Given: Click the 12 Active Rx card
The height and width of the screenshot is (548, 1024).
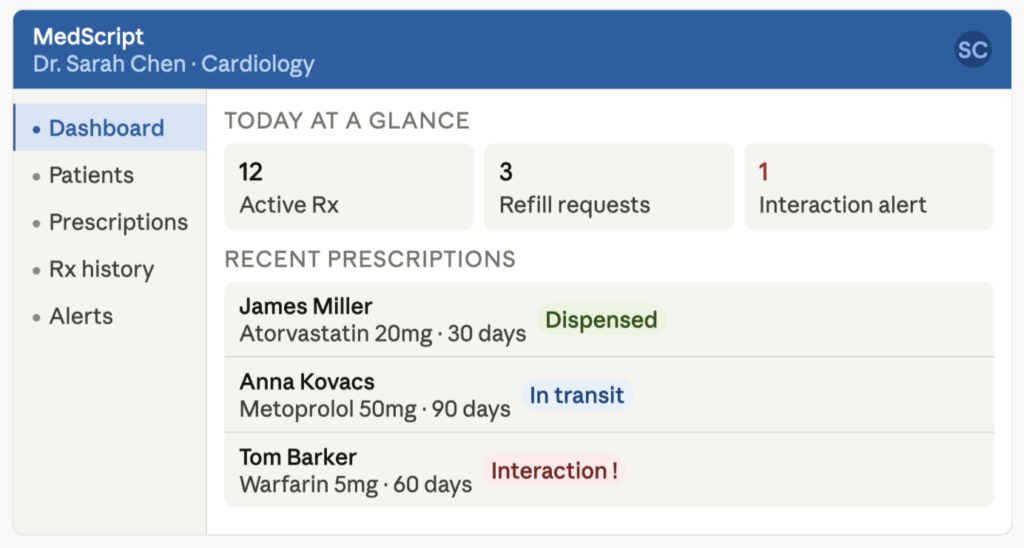Looking at the screenshot, I should click(x=348, y=187).
